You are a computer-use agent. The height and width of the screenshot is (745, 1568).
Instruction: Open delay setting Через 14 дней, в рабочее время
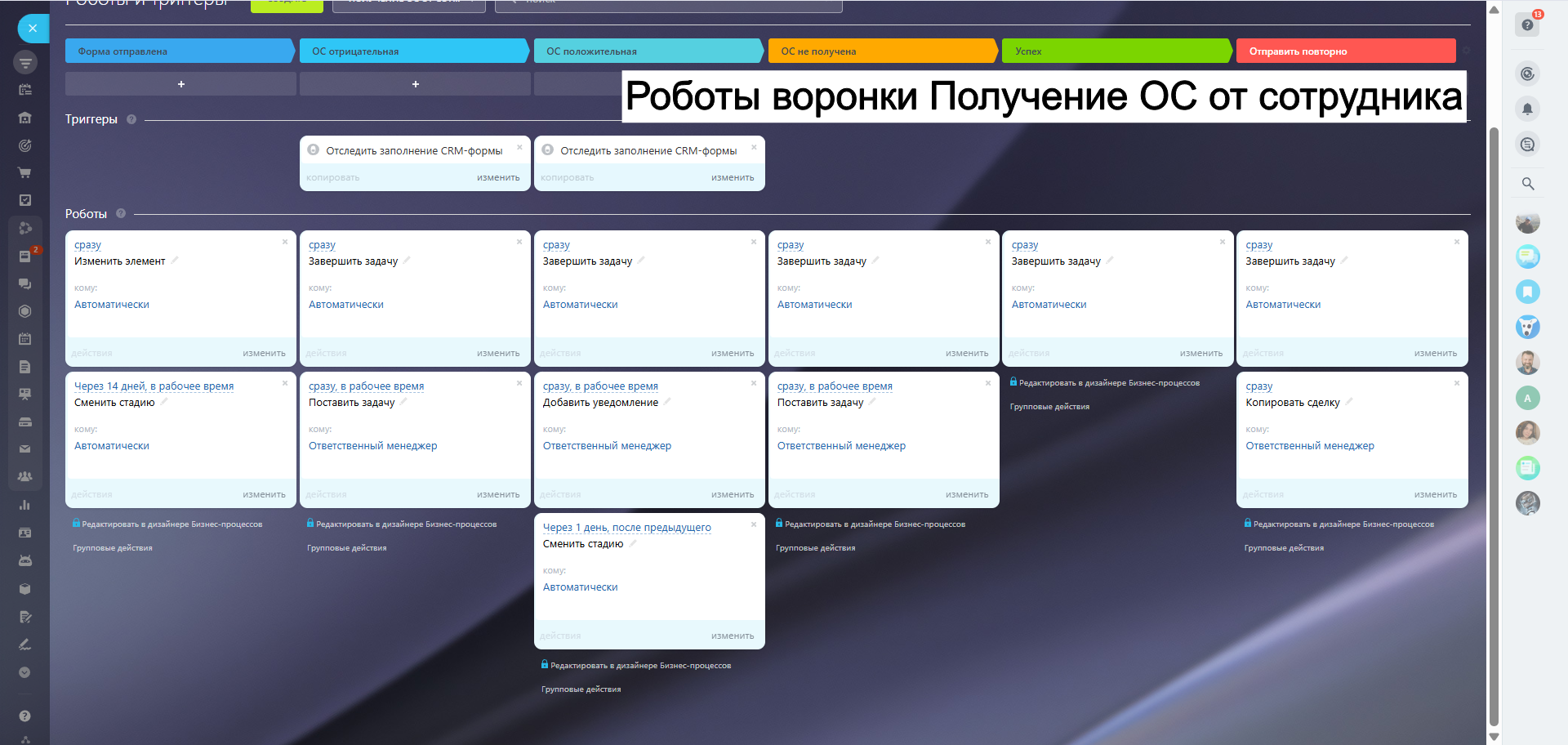coord(154,386)
